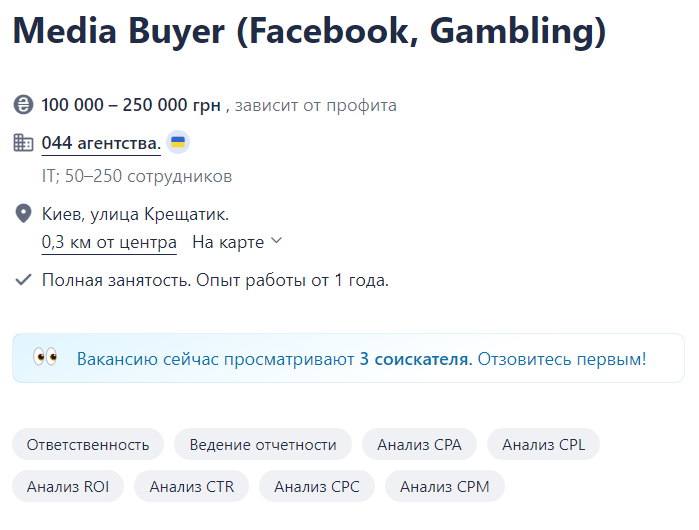The image size is (699, 530).
Task: Choose the "Анализ ROI" tag
Action: pos(68,487)
